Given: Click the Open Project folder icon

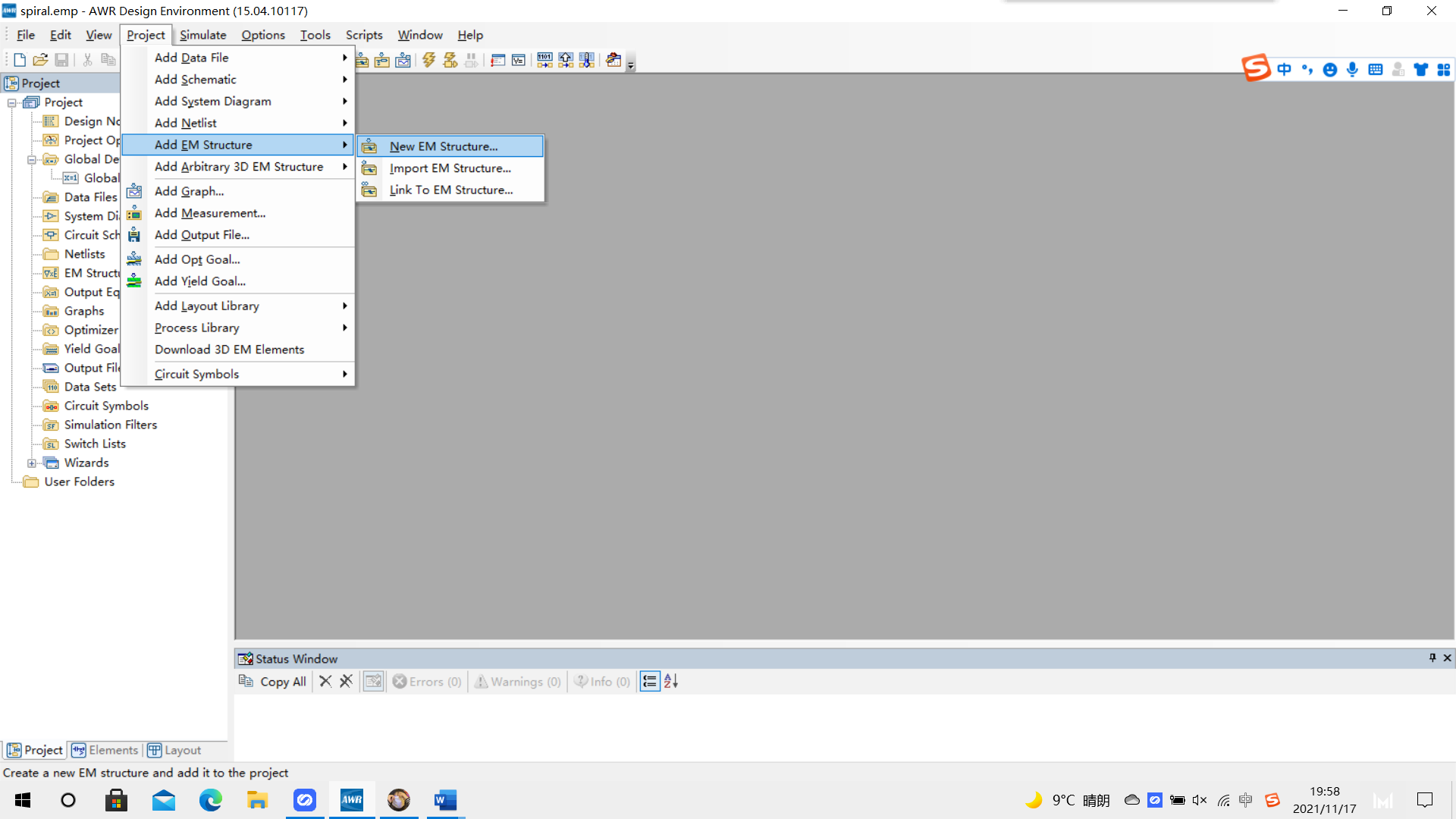Looking at the screenshot, I should (x=40, y=60).
